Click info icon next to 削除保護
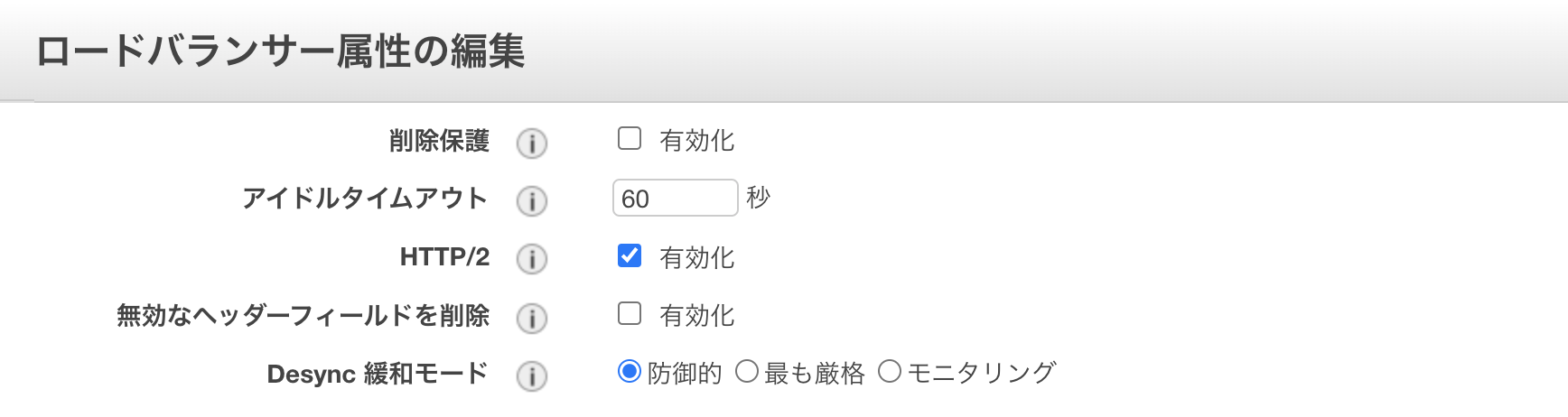The width and height of the screenshot is (1568, 417). coord(532,143)
